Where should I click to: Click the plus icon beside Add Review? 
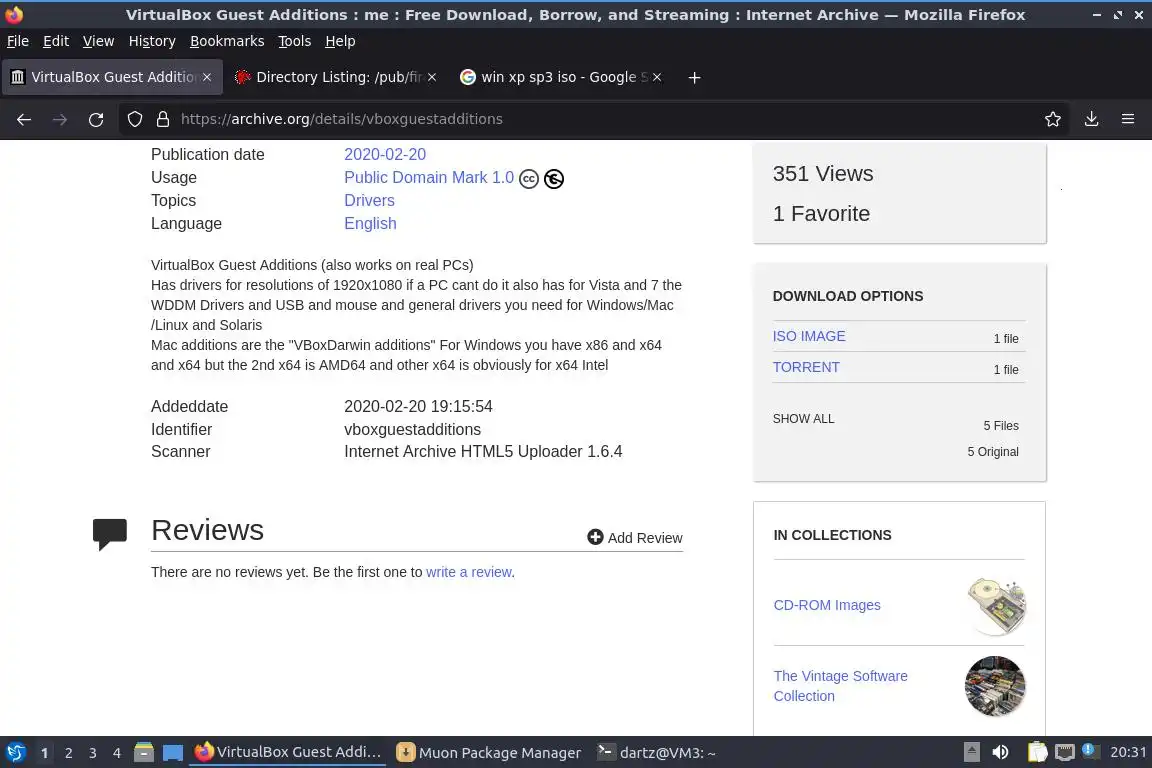click(x=595, y=537)
